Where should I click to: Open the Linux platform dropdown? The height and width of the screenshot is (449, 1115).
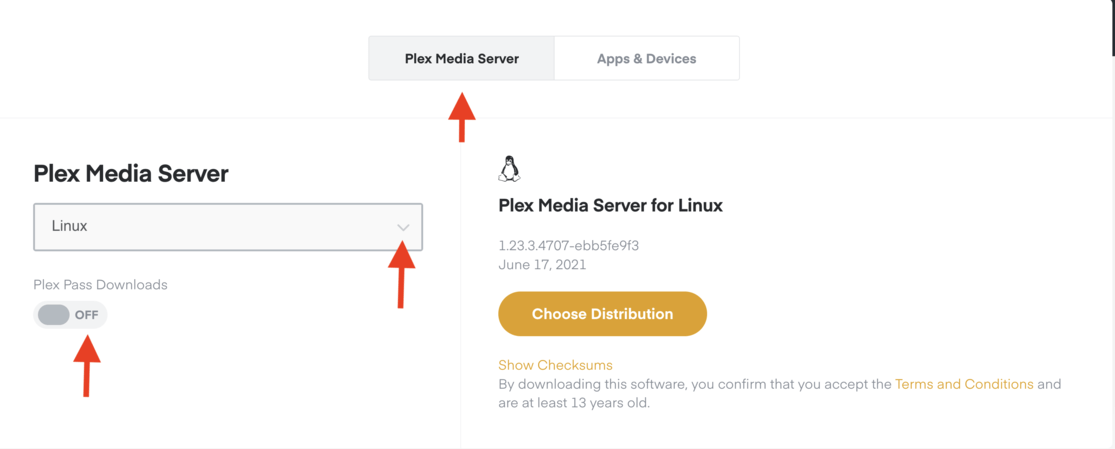(x=228, y=227)
